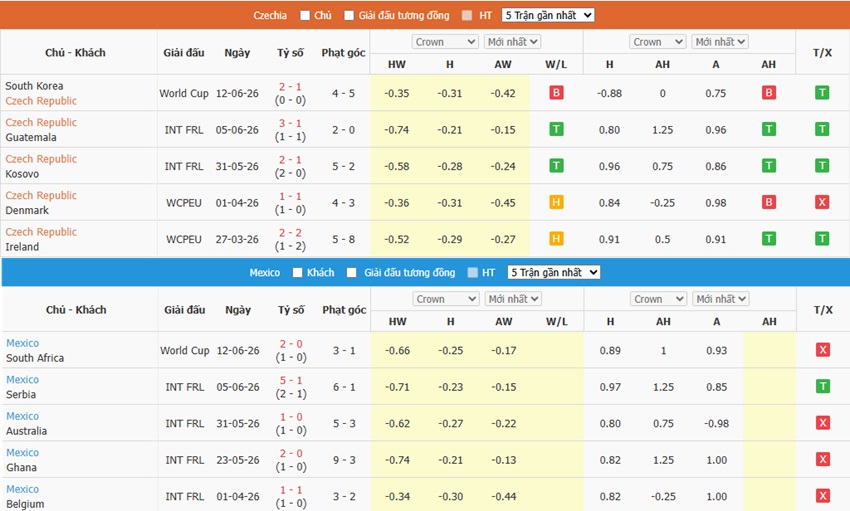Open the Guatemala team link

coord(31,137)
